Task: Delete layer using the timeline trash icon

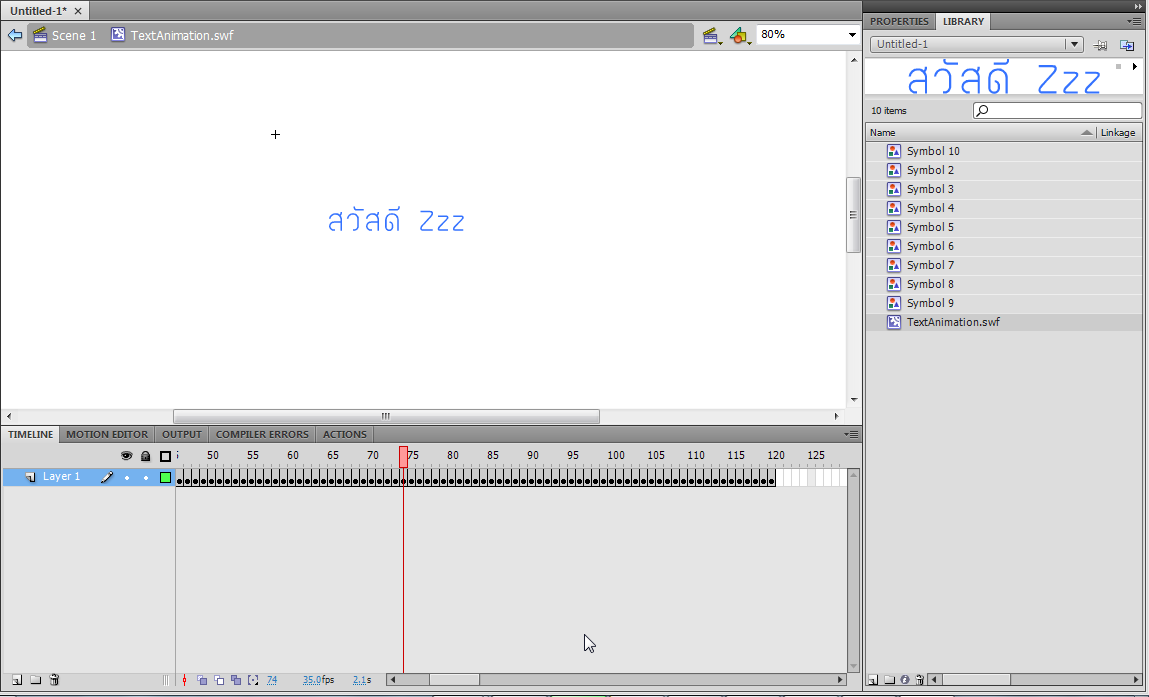Action: (54, 680)
